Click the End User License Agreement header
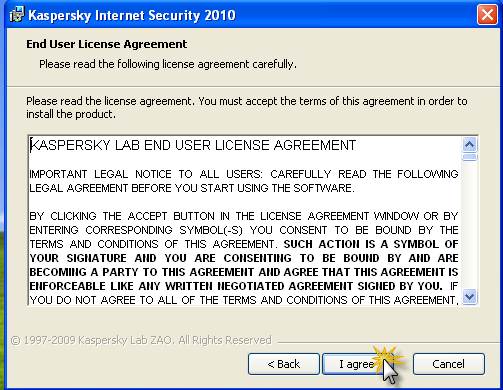 click(x=107, y=44)
